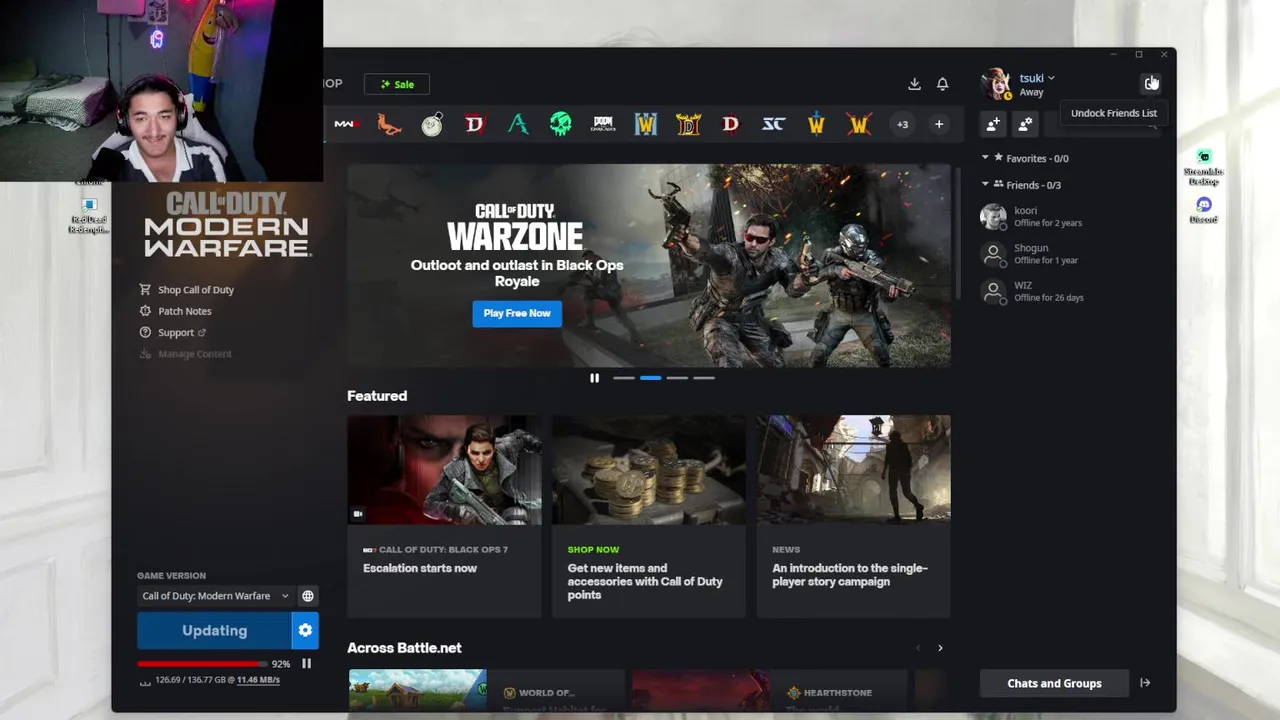1280x720 pixels.
Task: Expand the +3 more games button
Action: pyautogui.click(x=902, y=124)
